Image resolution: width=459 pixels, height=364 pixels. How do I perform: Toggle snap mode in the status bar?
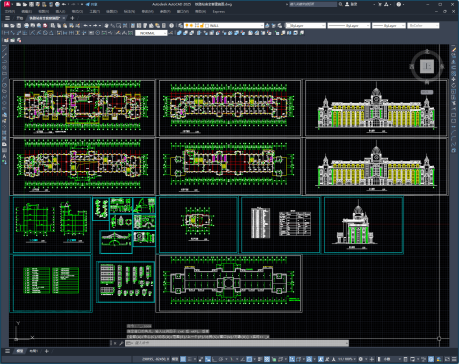click(190, 359)
